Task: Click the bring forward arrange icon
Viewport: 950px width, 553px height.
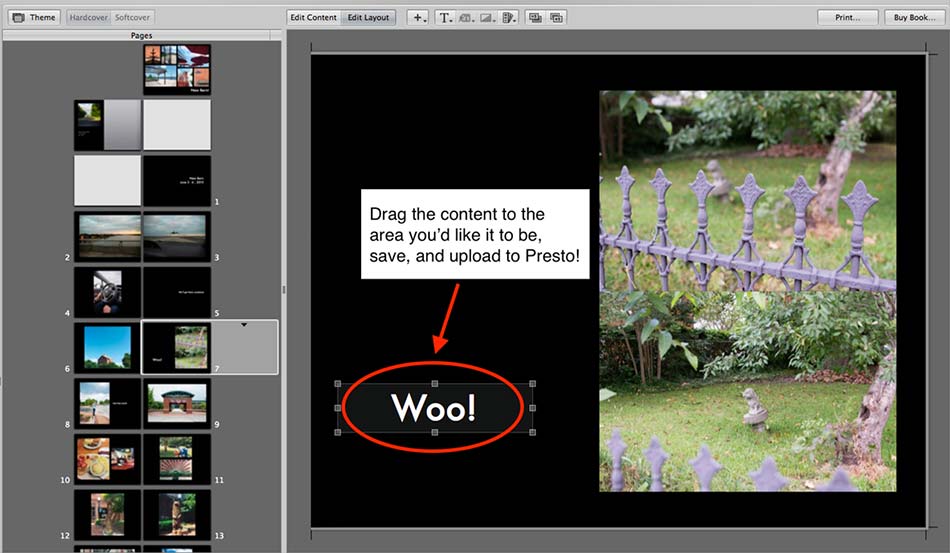Action: (x=535, y=18)
